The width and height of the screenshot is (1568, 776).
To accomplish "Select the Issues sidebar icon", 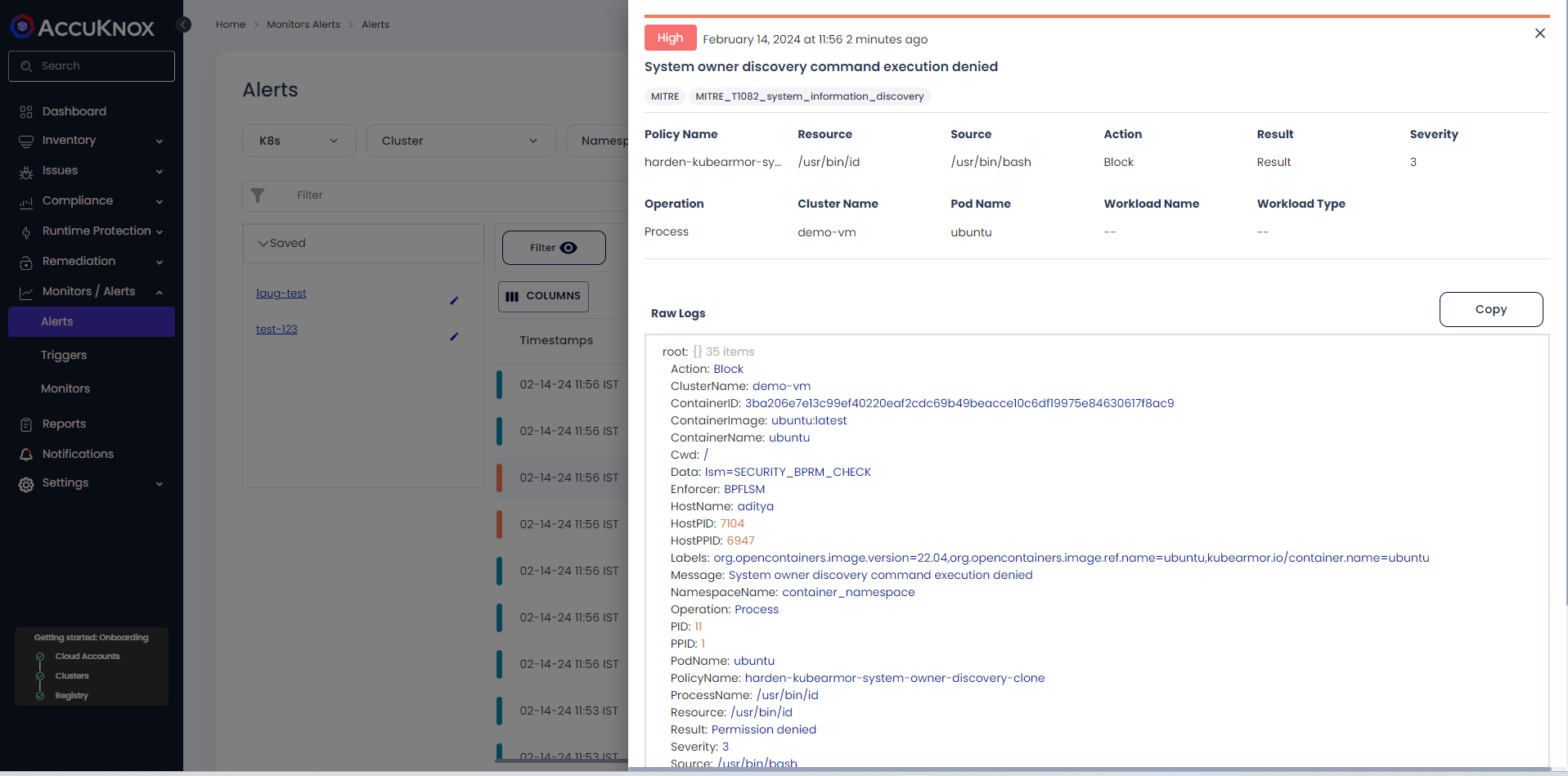I will pos(57,170).
